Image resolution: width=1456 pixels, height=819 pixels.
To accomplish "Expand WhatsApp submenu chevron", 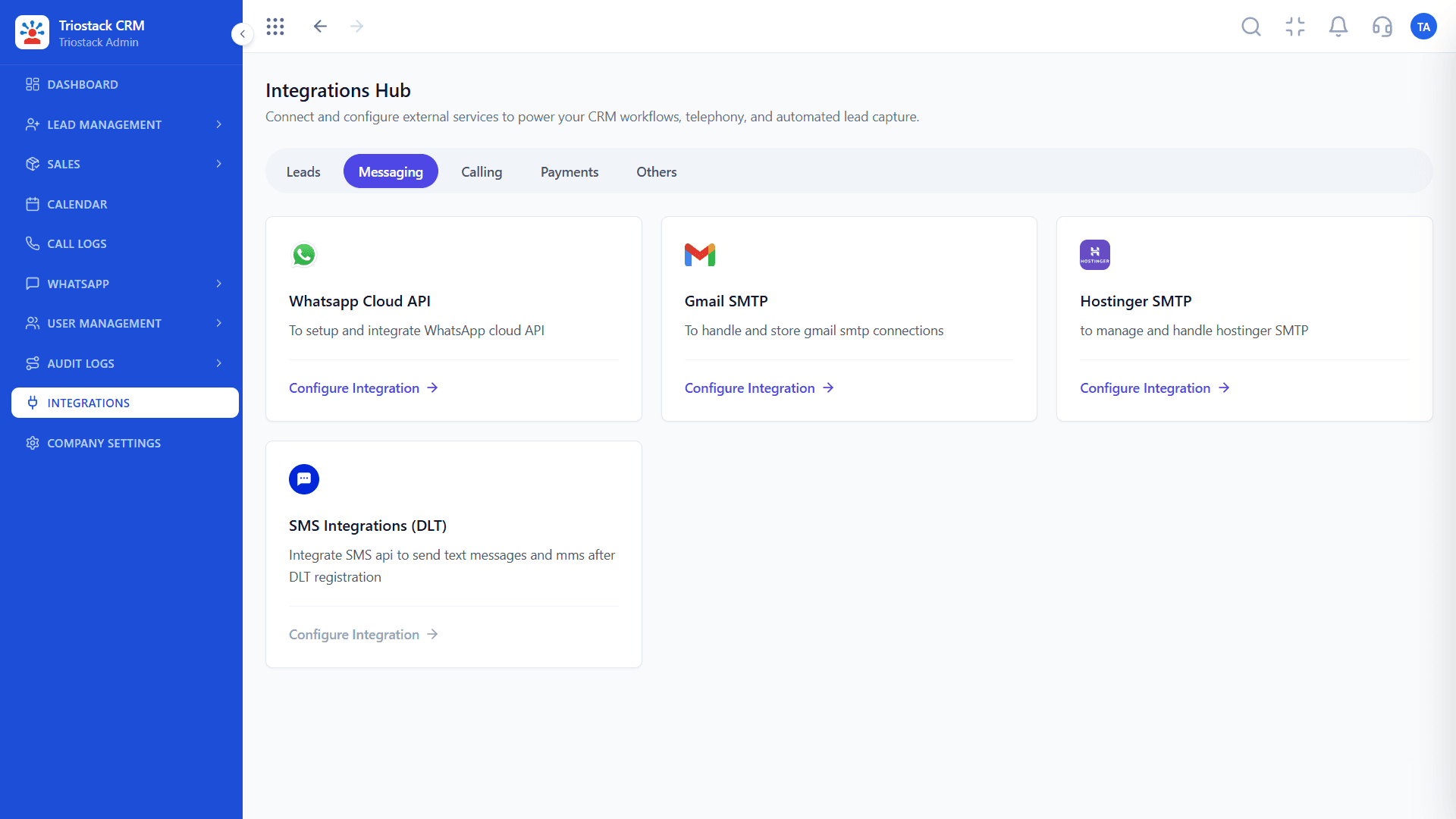I will point(219,284).
